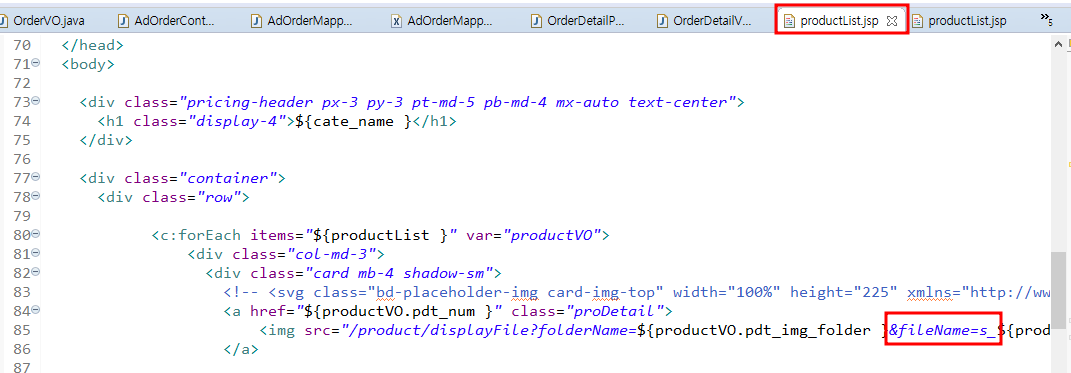Collapse the pricing-header div fold at line 73
The height and width of the screenshot is (373, 1071).
point(36,101)
